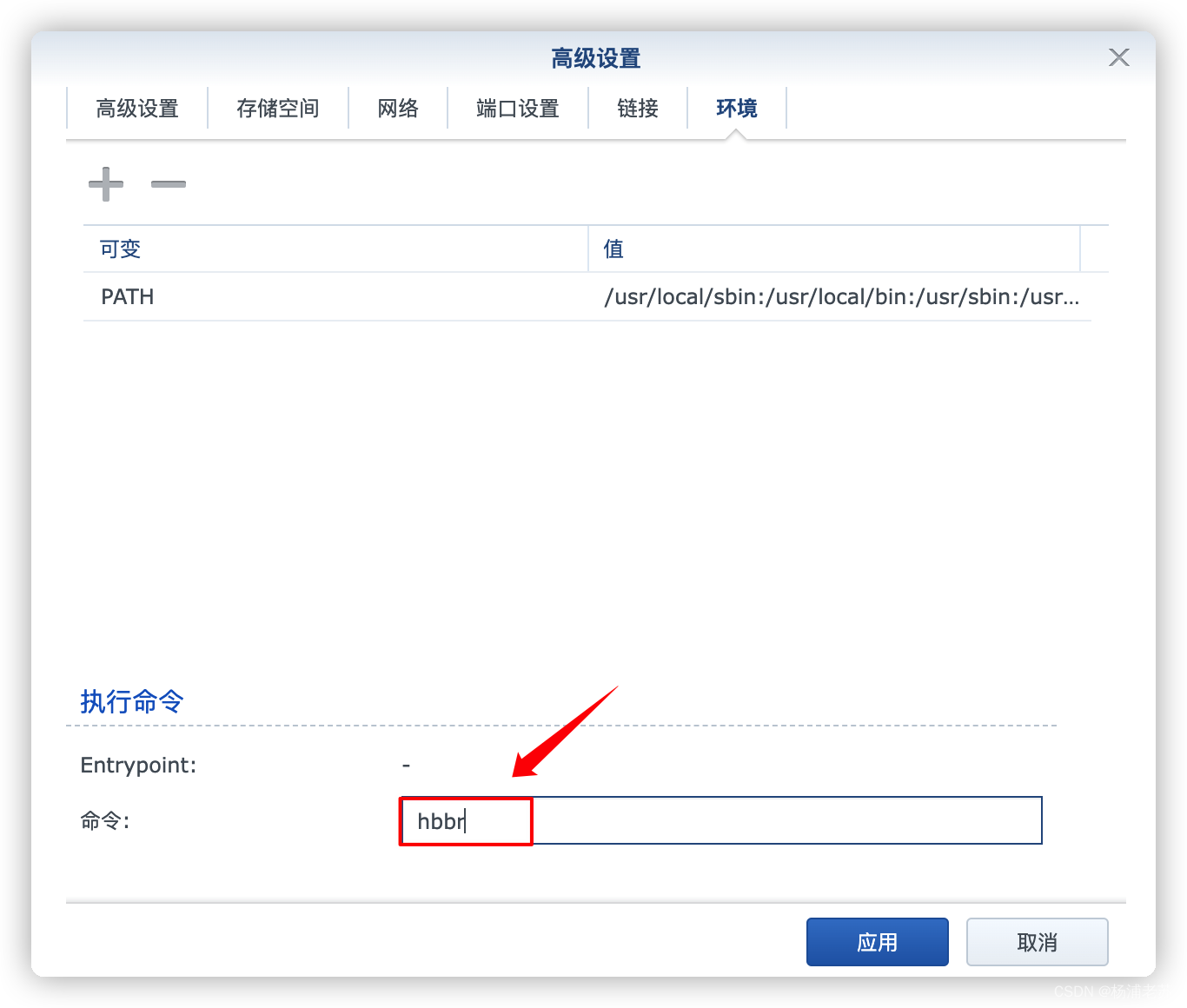Click the plus icon to add environment variable
The height and width of the screenshot is (1008, 1187).
coord(105,184)
